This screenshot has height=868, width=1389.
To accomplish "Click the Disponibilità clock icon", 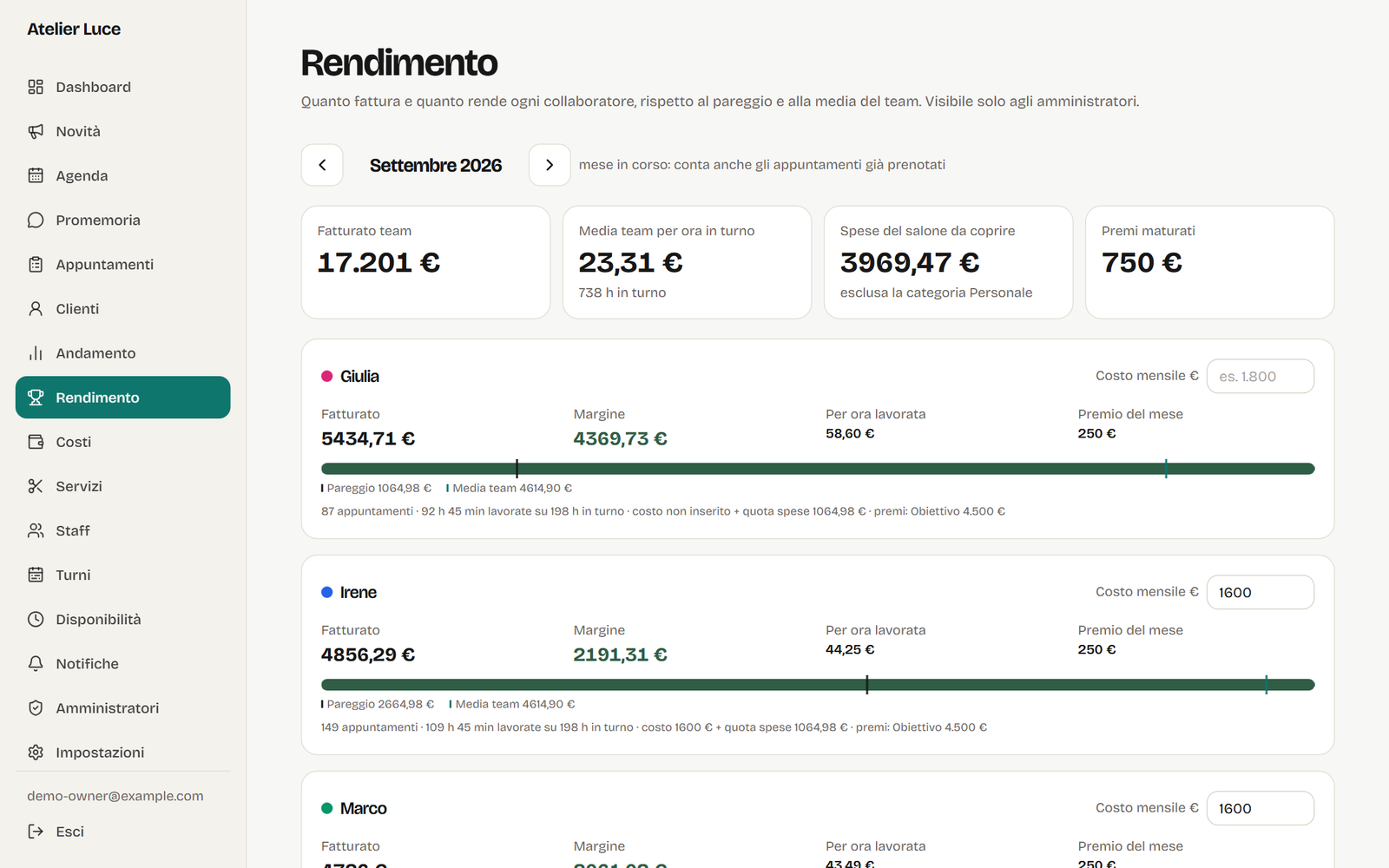I will 36,619.
